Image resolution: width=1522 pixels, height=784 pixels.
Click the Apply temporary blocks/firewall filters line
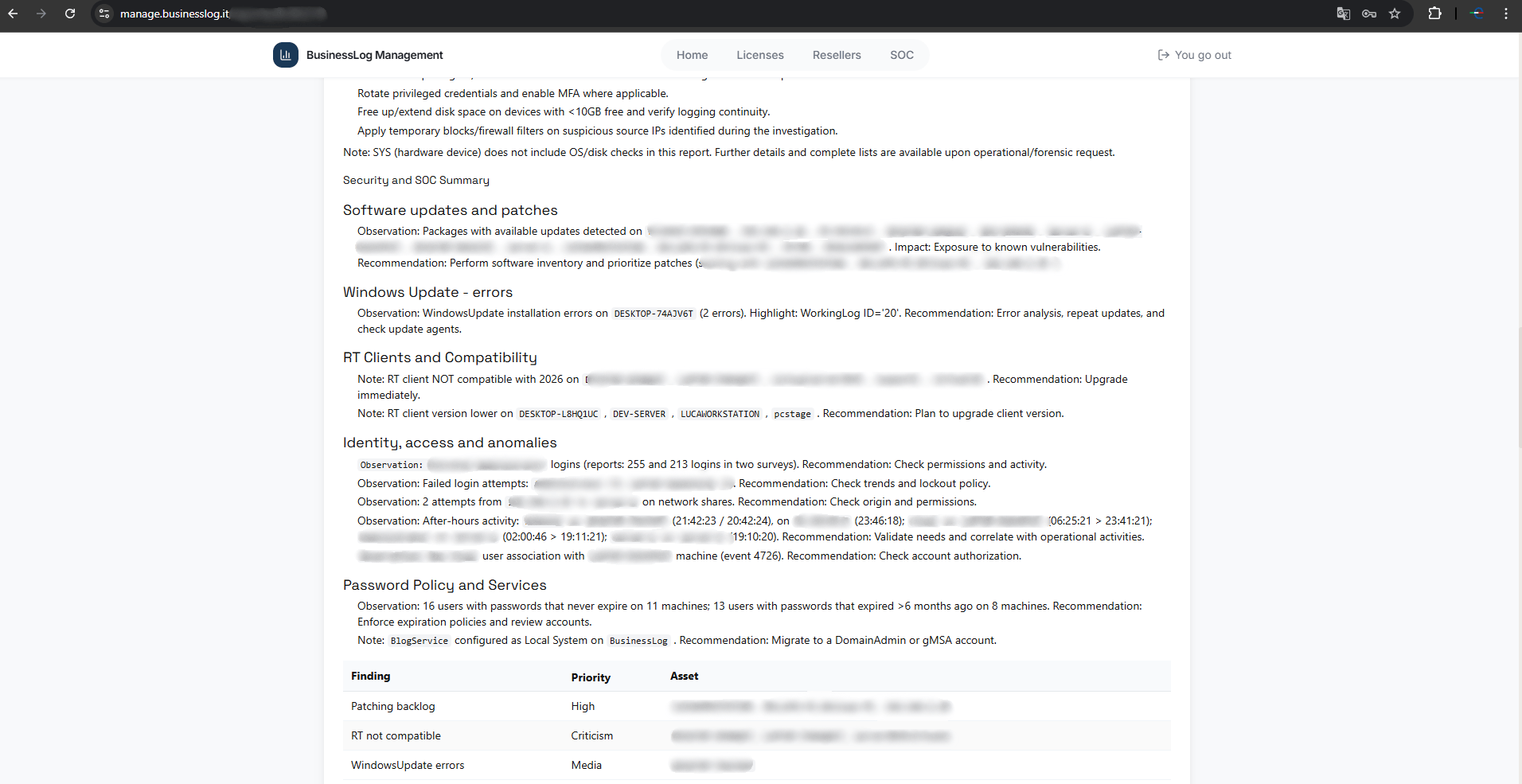click(x=598, y=131)
